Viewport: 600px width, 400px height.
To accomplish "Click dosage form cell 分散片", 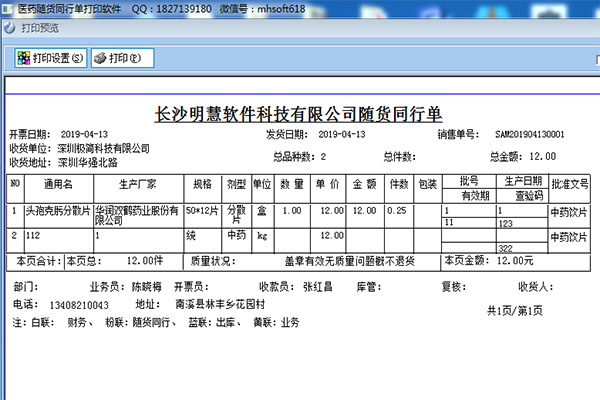I will point(236,215).
